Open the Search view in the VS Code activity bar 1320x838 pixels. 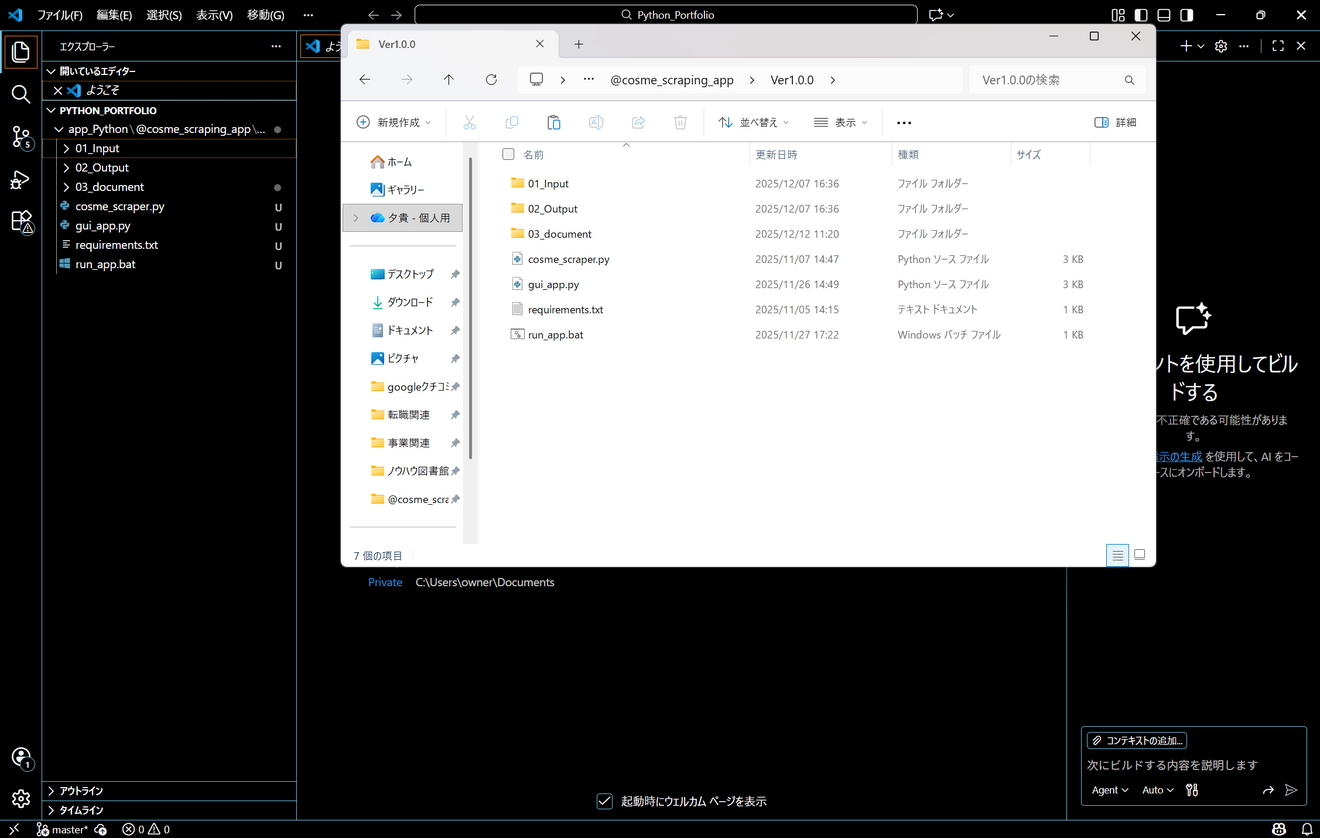[x=20, y=95]
